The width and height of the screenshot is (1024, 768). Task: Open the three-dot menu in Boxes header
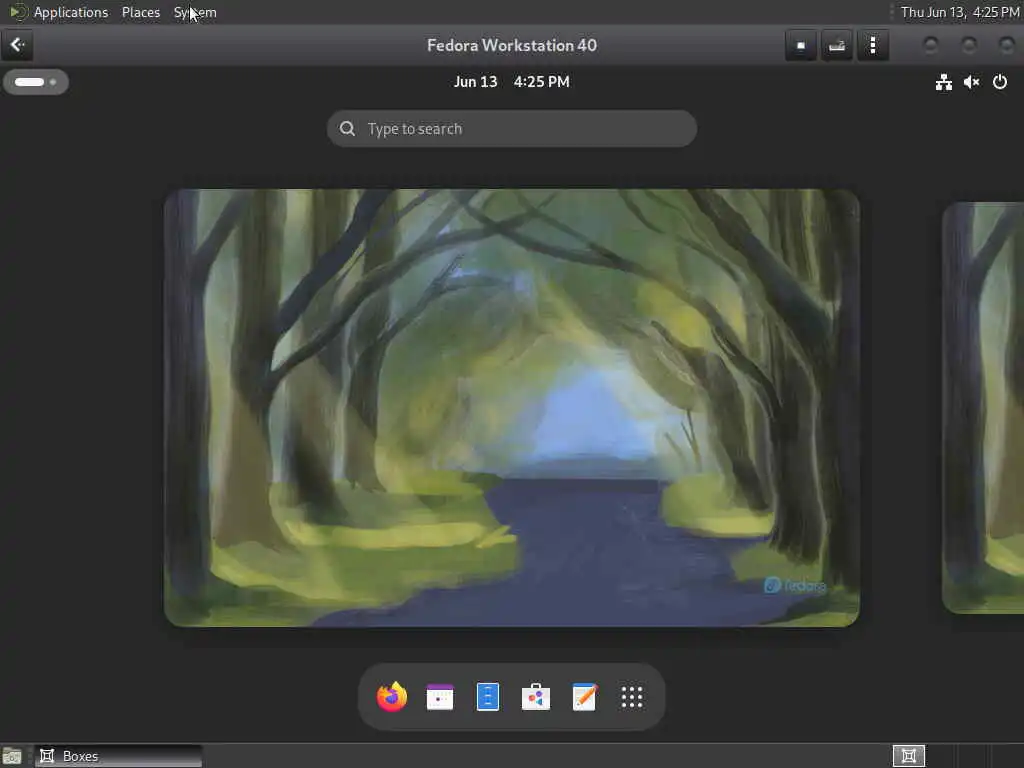click(x=873, y=45)
